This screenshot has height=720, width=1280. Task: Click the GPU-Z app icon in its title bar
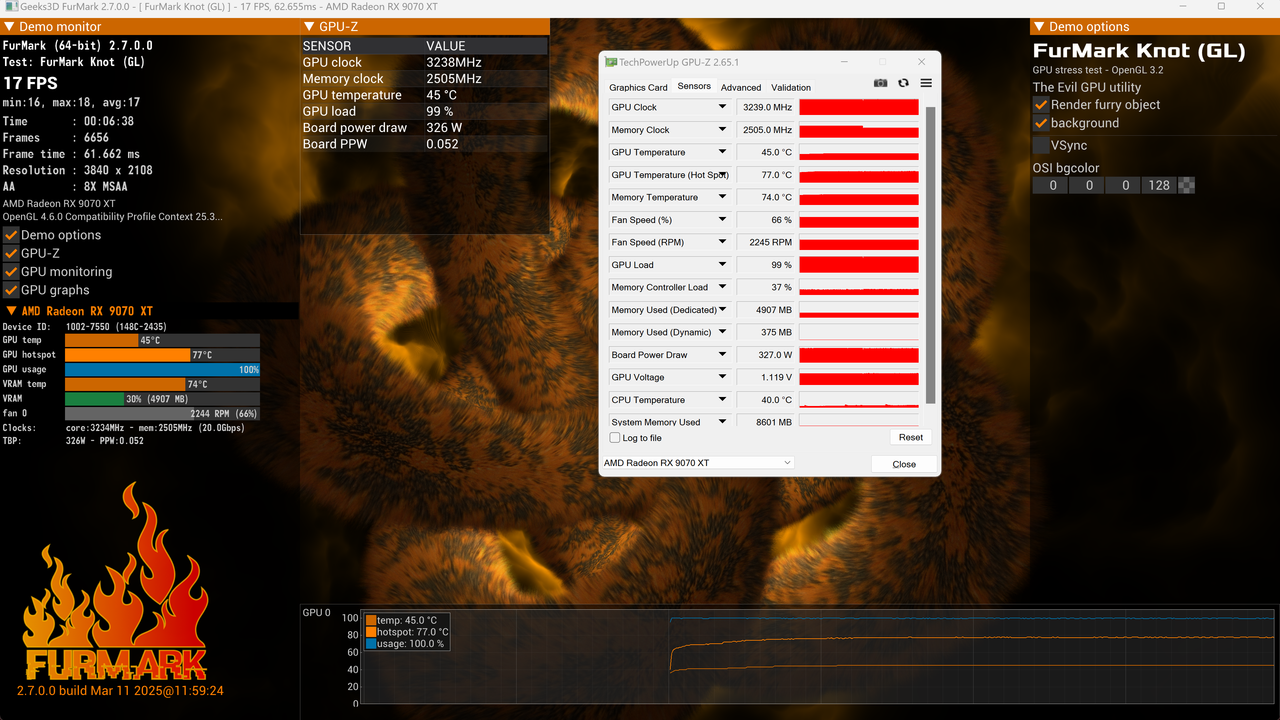tap(611, 62)
